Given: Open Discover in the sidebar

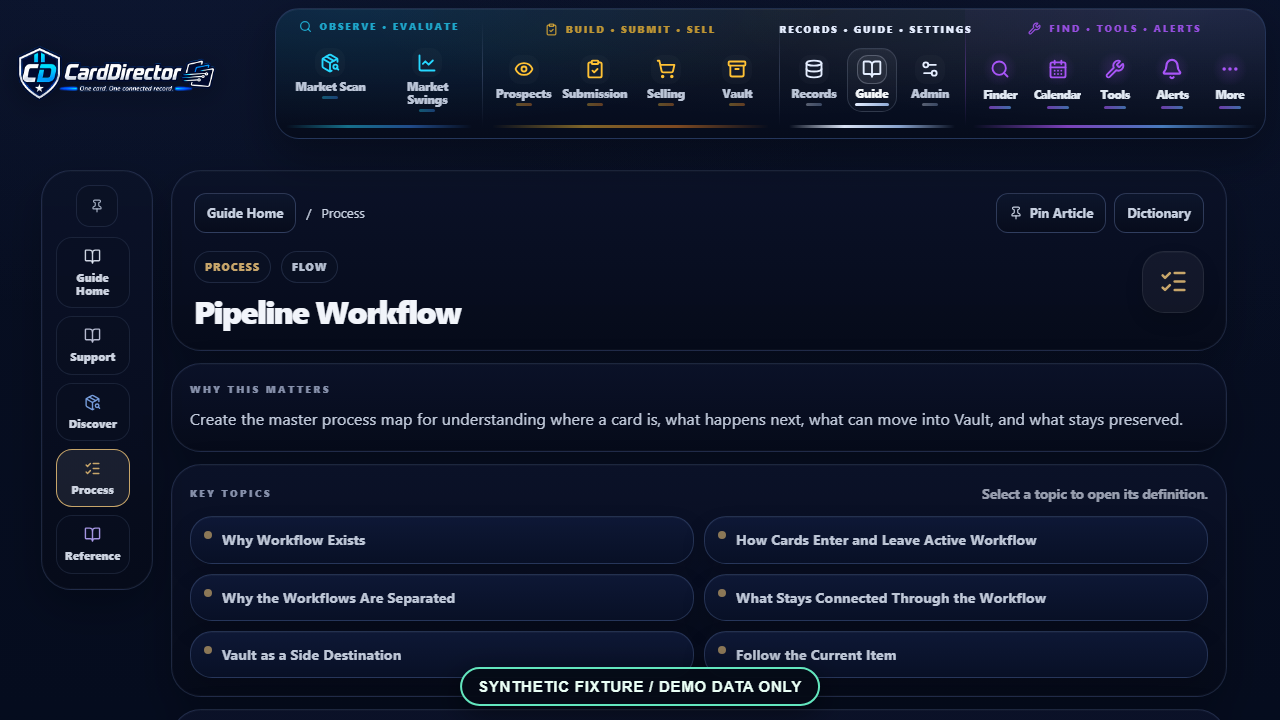Looking at the screenshot, I should pyautogui.click(x=93, y=412).
